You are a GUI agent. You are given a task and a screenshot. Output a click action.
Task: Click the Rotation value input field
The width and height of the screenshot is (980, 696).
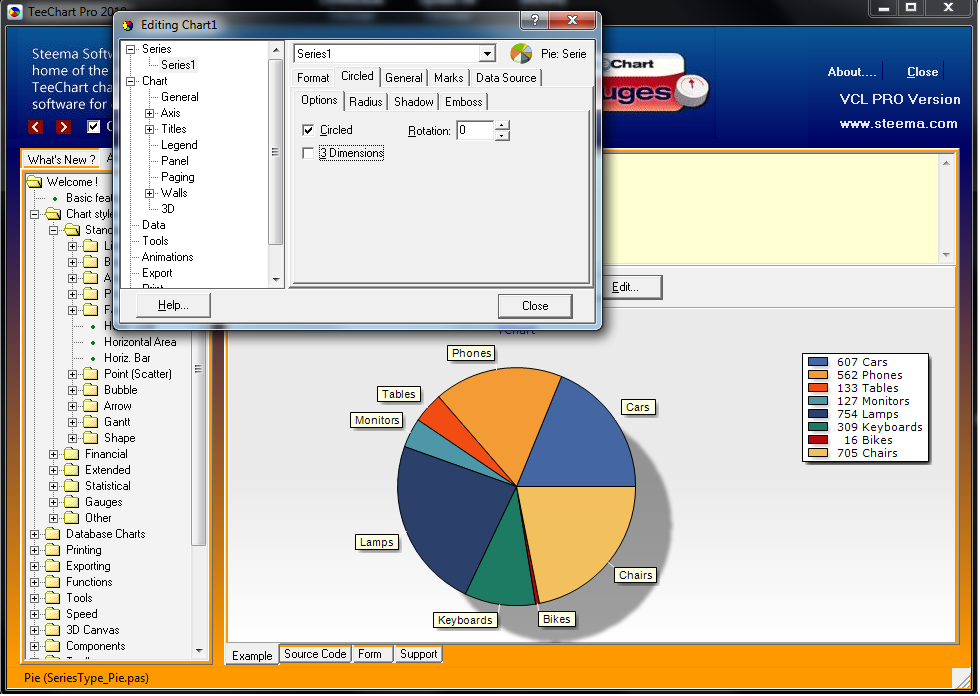point(475,131)
